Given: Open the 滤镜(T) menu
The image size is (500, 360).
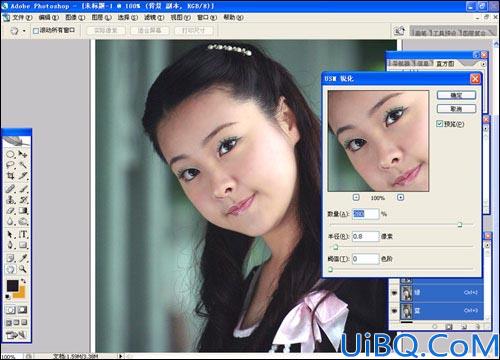Looking at the screenshot, I should tap(154, 17).
